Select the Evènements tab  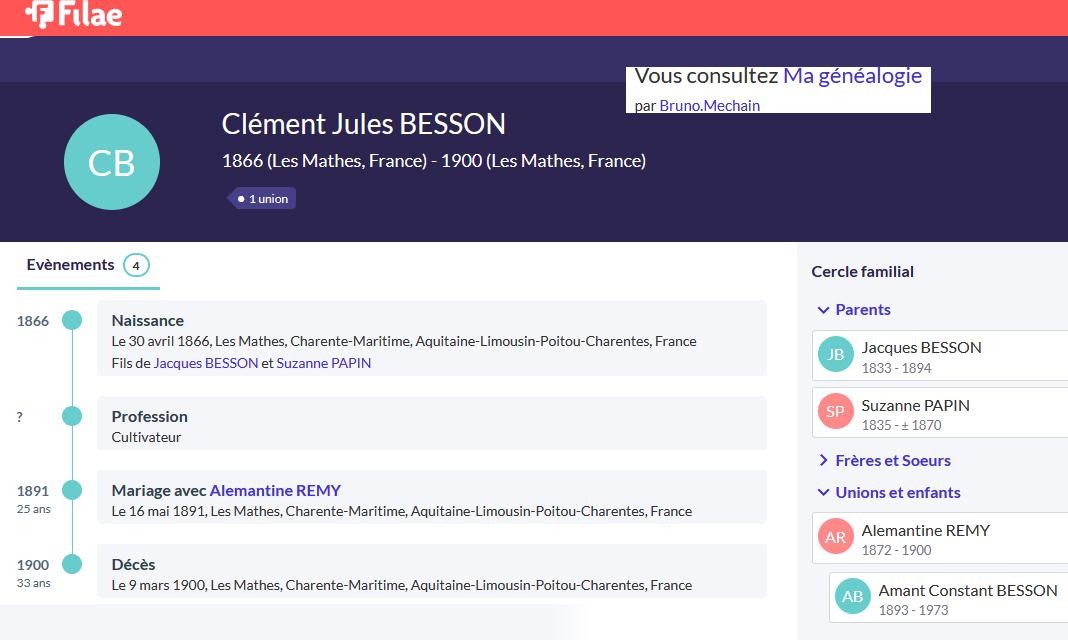point(71,265)
